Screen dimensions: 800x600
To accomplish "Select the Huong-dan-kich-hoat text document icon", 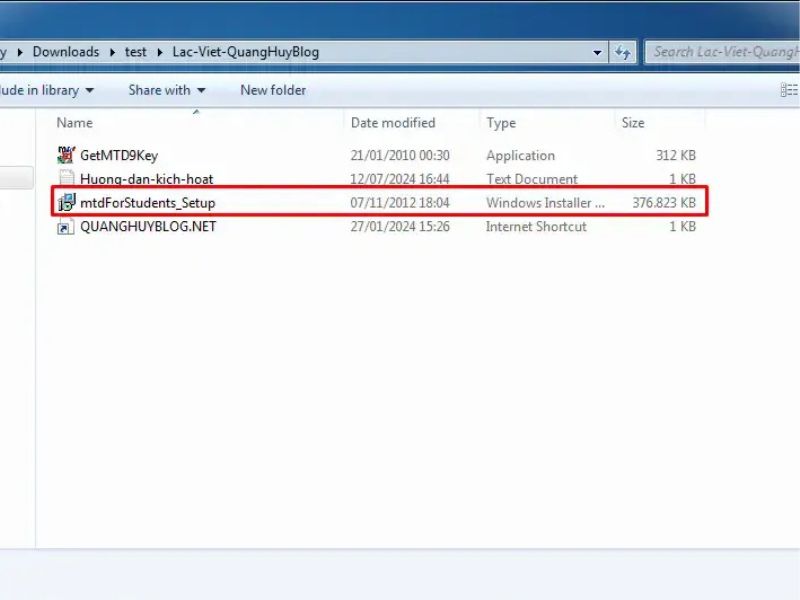I will click(x=66, y=179).
